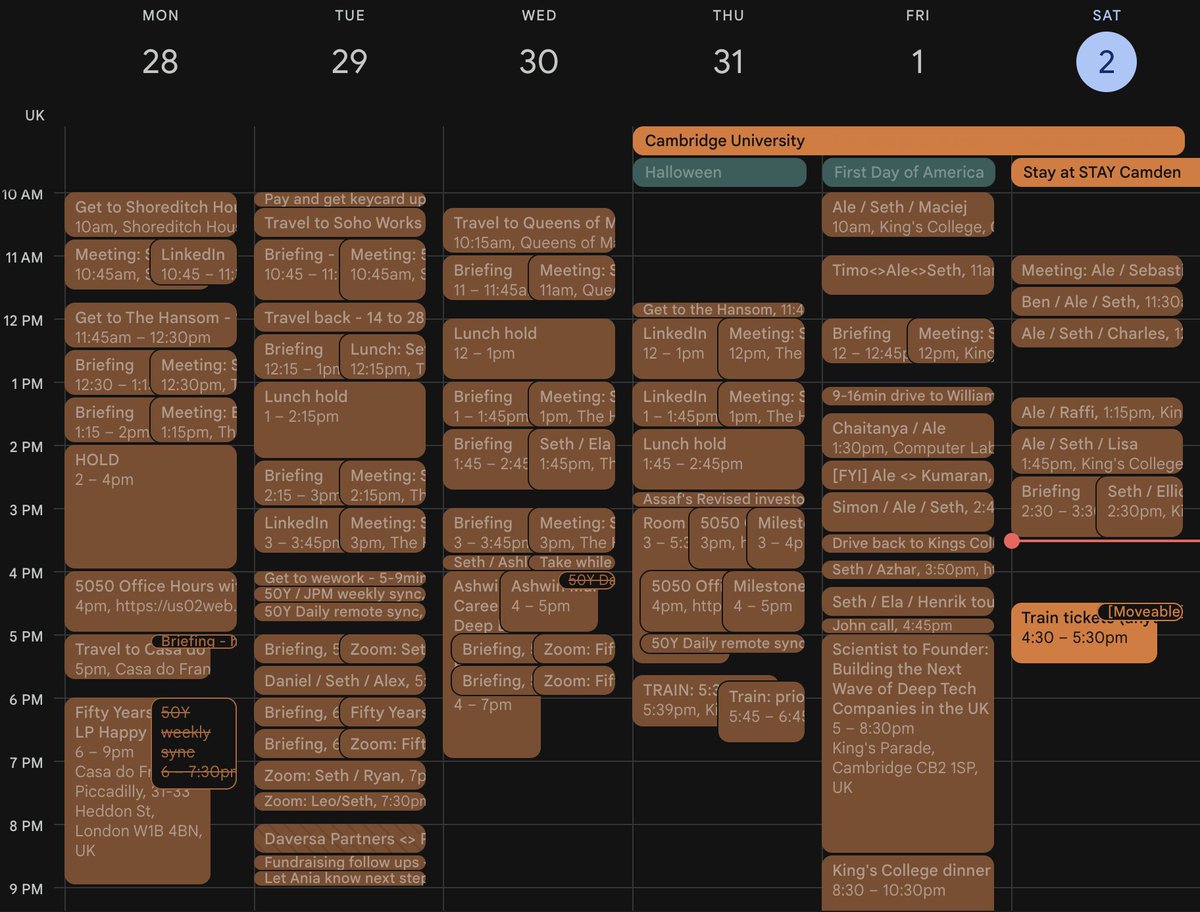Open Thursday's 50Y Daily remote sync
Viewport: 1200px width, 912px height.
(x=722, y=643)
